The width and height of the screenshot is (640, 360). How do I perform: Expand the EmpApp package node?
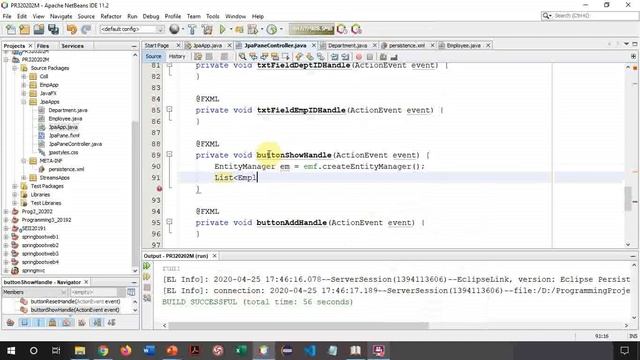[x=24, y=85]
